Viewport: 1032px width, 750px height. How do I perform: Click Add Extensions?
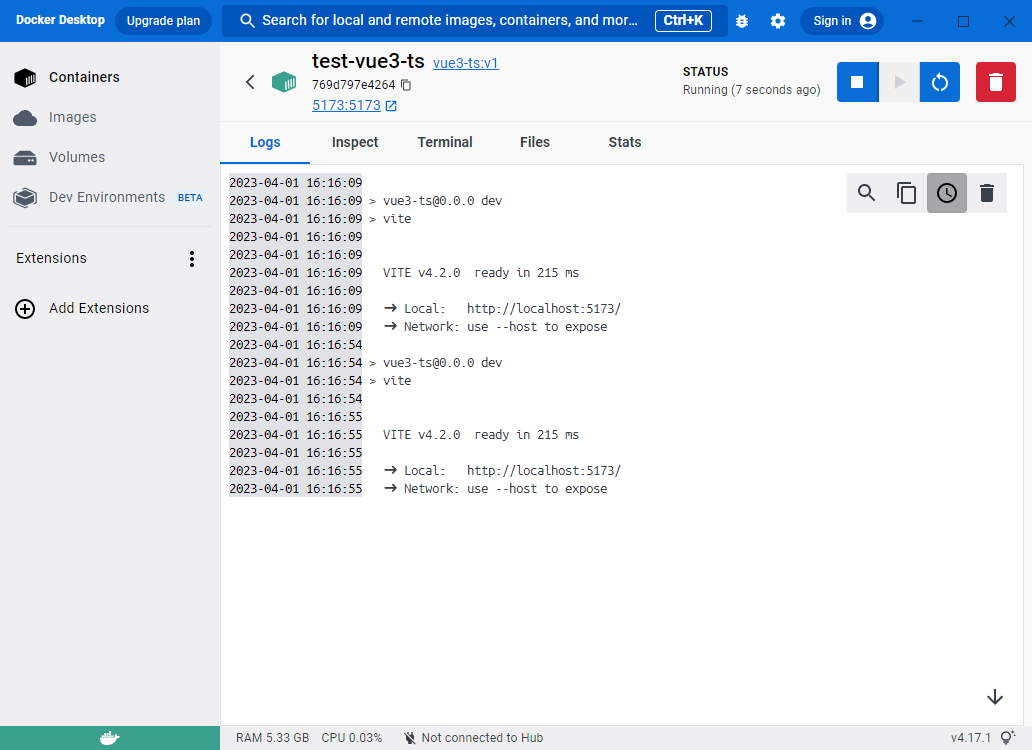pyautogui.click(x=109, y=309)
